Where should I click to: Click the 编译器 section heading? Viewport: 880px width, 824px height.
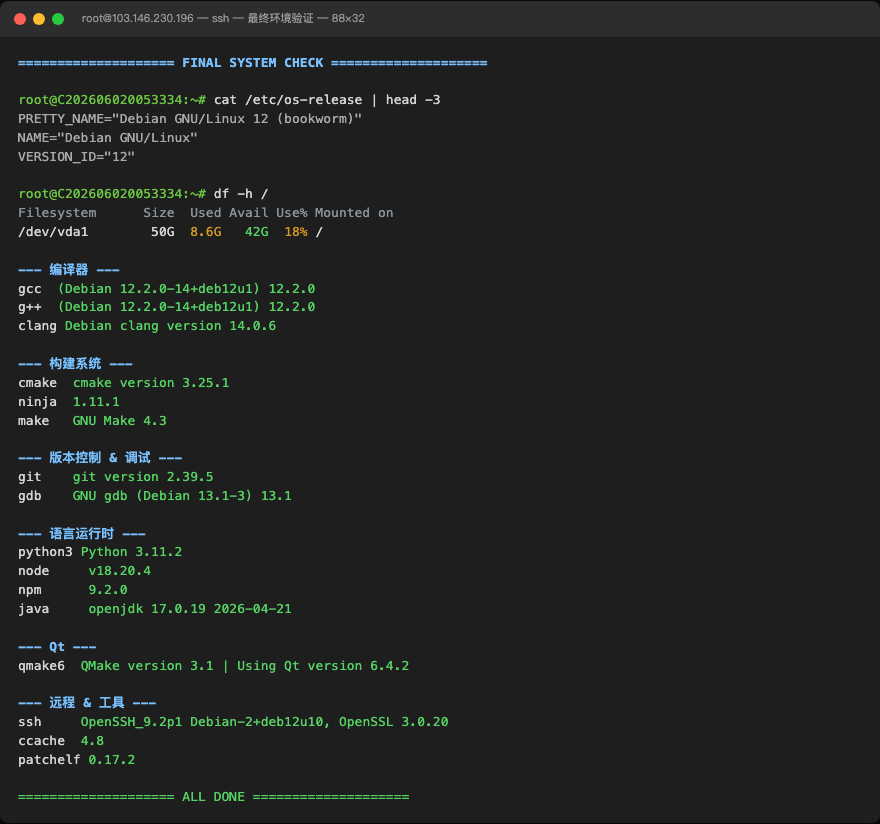(x=68, y=270)
